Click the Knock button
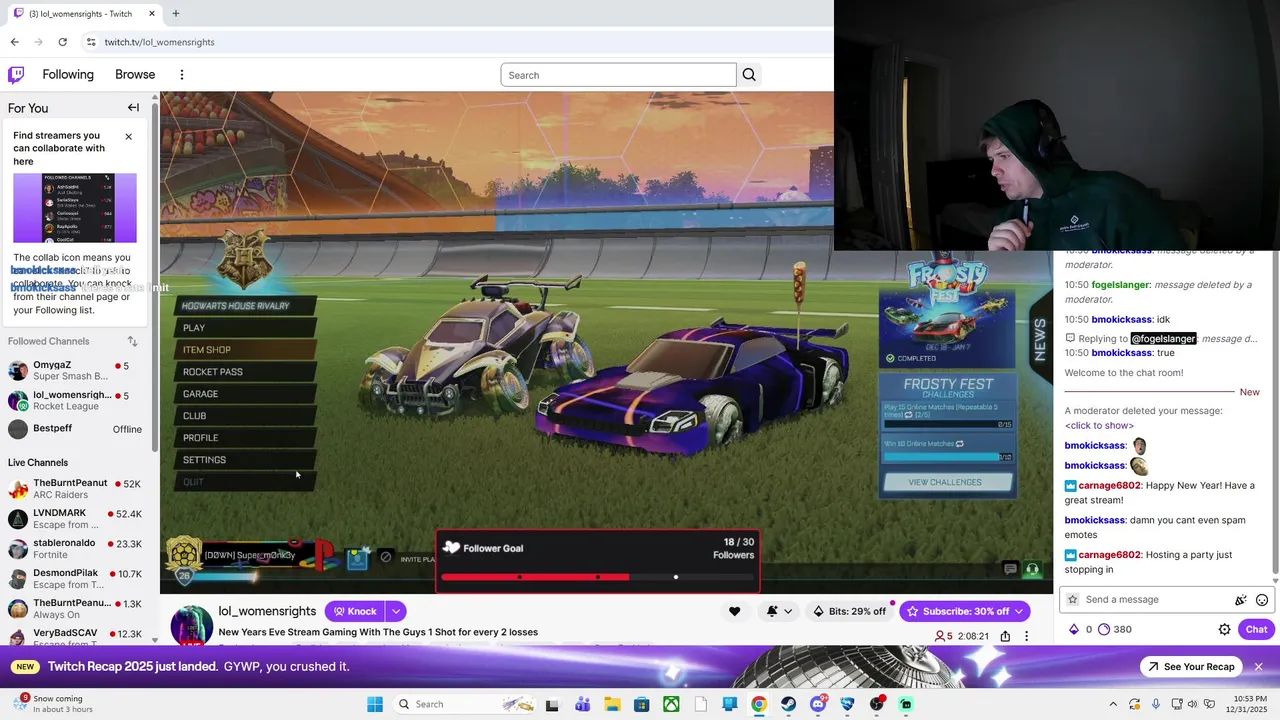Viewport: 1280px width, 720px height. click(x=355, y=611)
